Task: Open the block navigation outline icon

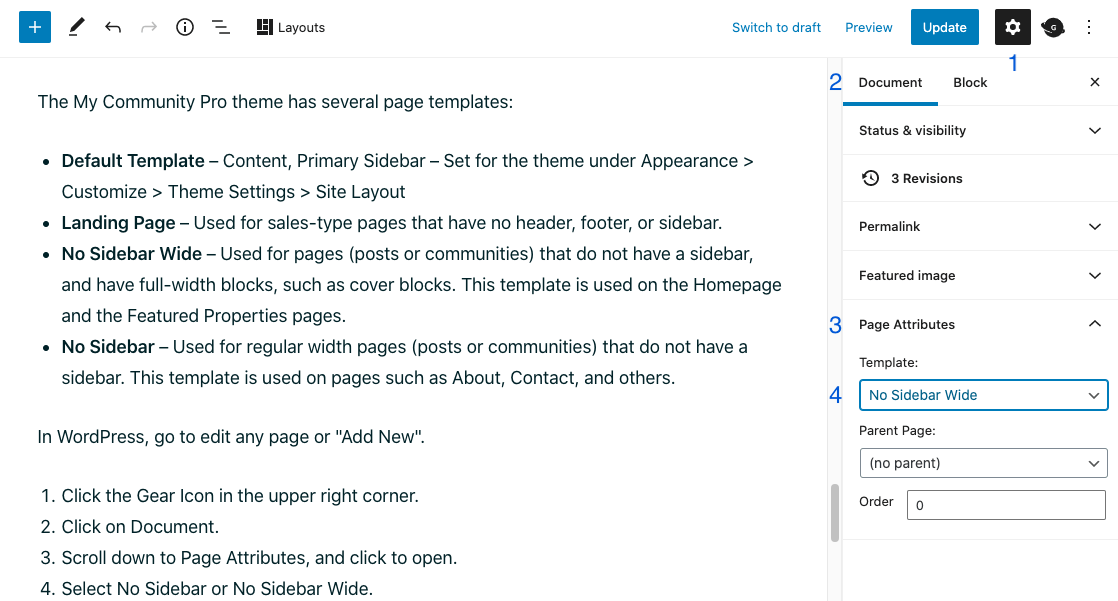Action: 221,27
